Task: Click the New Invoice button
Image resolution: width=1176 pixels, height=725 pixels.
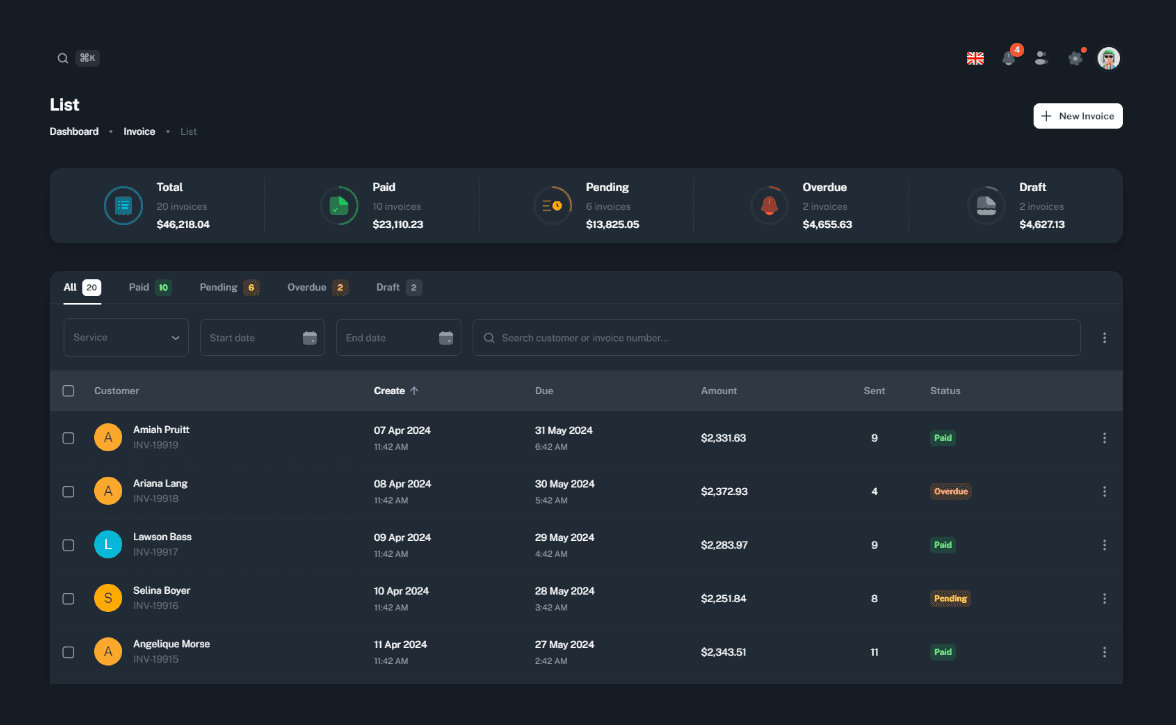Action: point(1078,116)
